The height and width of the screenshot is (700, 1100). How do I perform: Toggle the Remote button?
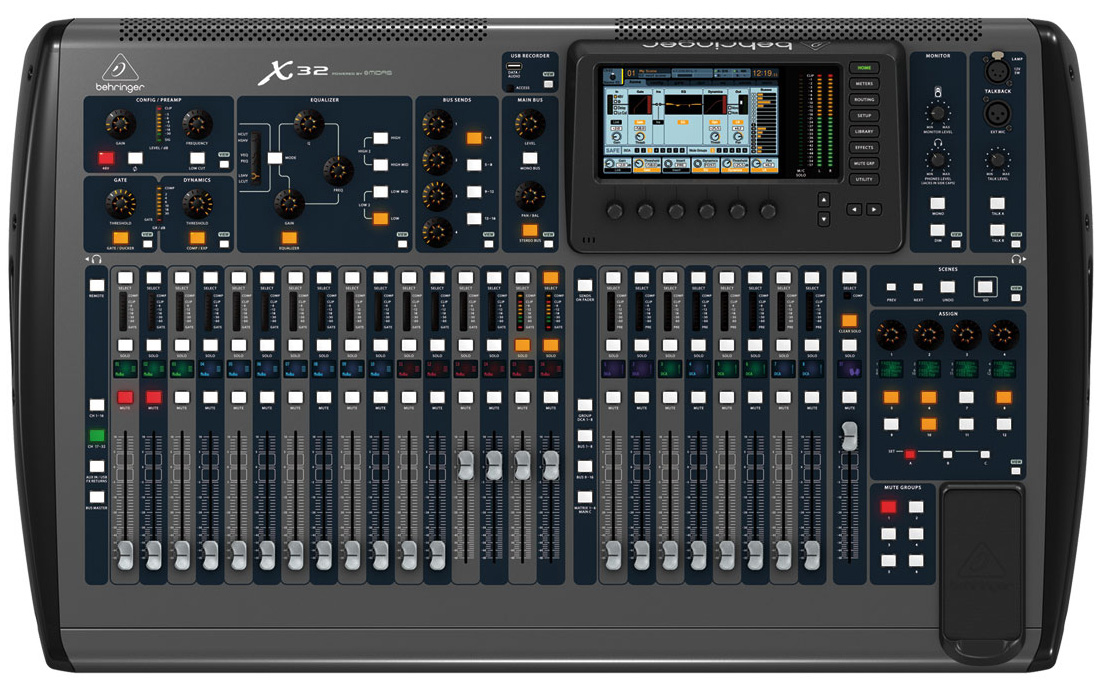[x=97, y=285]
